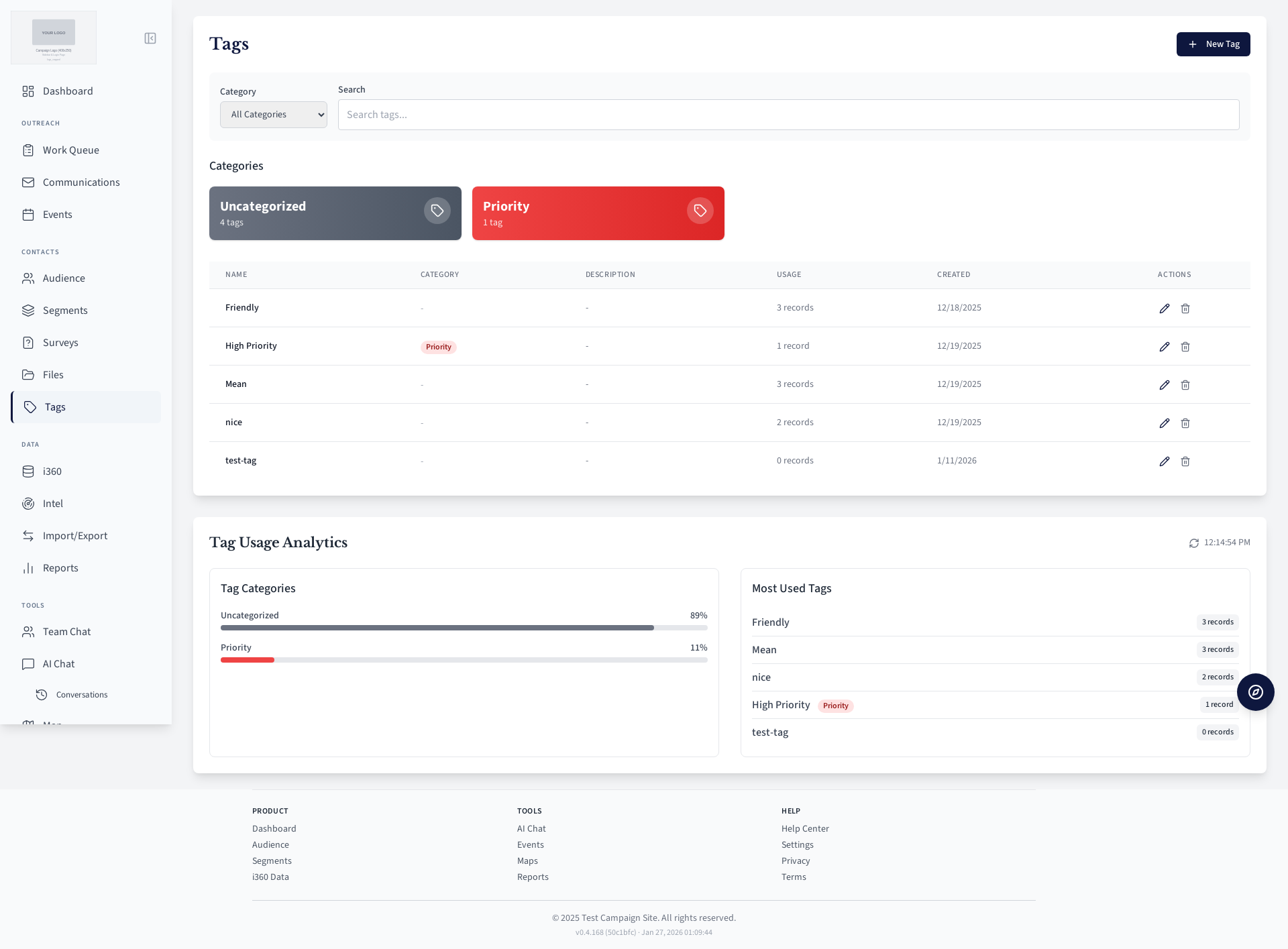Click into the Search tags field
This screenshot has width=1288, height=949.
pos(788,115)
